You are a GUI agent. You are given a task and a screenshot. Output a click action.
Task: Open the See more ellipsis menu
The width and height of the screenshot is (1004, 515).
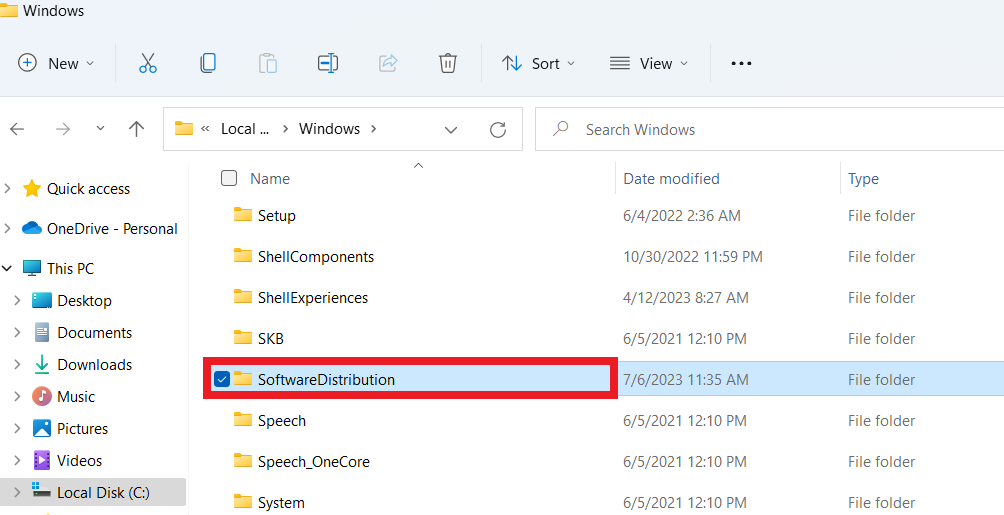point(740,63)
